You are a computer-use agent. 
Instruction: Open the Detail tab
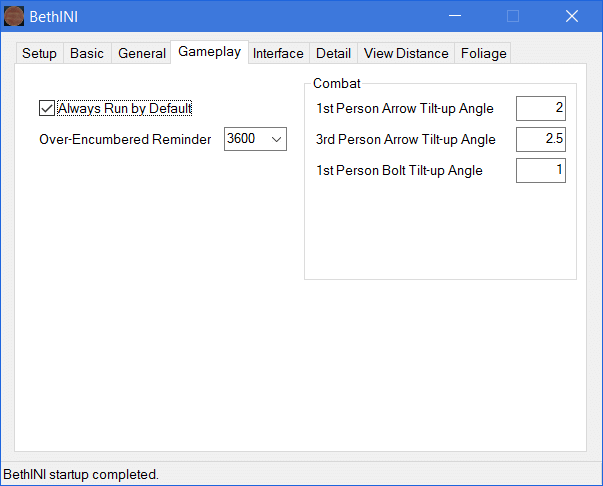click(x=333, y=54)
